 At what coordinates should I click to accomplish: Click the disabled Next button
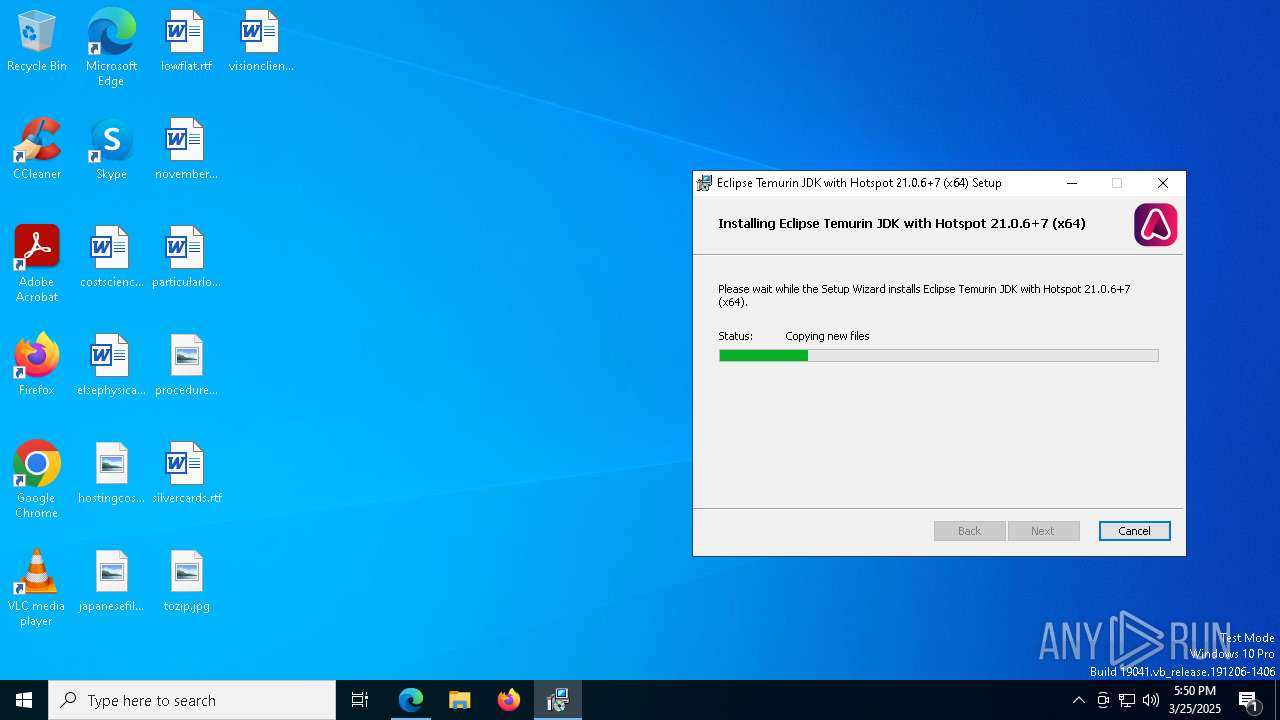coord(1043,531)
